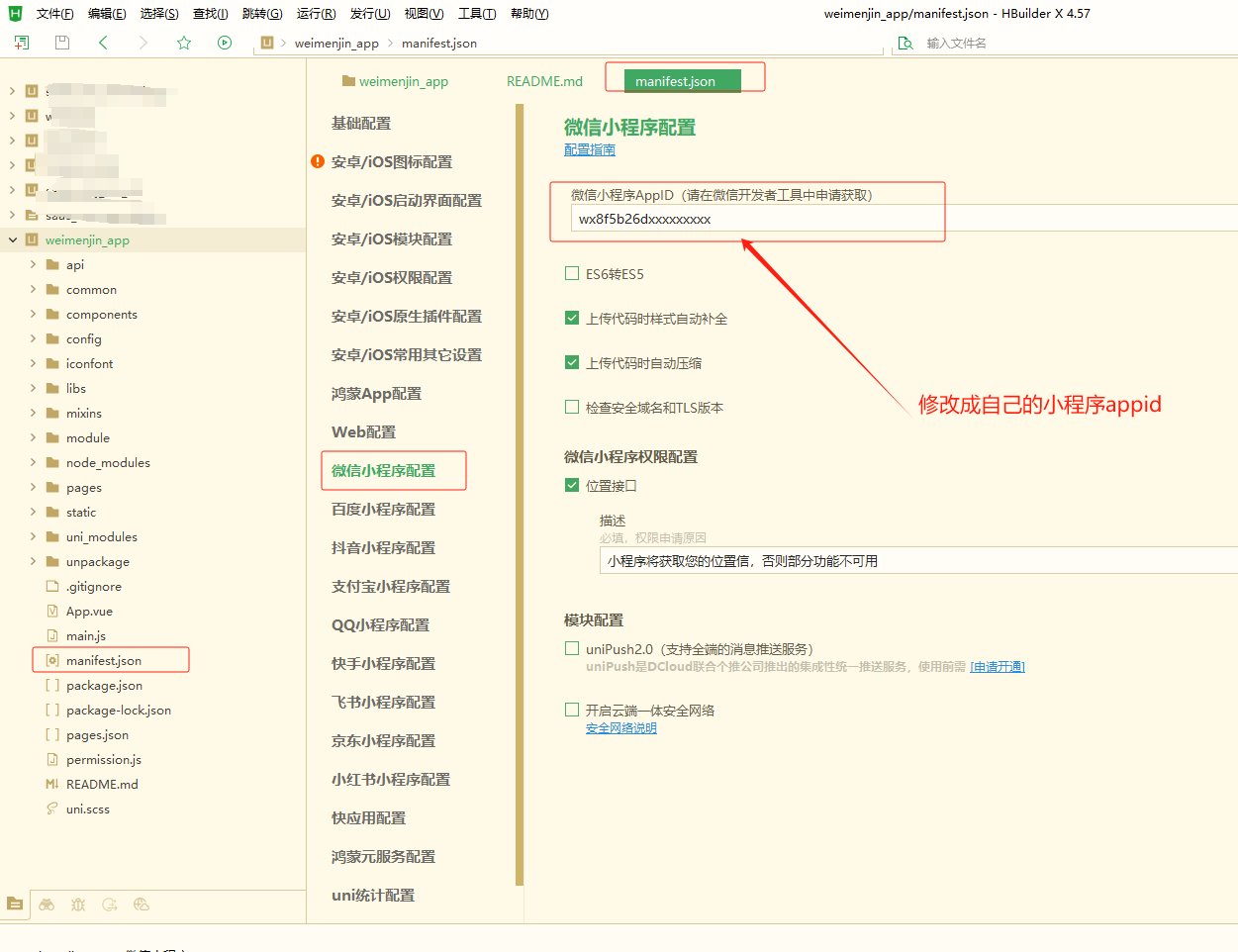
Task: Click the HBuilder X logo icon
Action: click(15, 13)
